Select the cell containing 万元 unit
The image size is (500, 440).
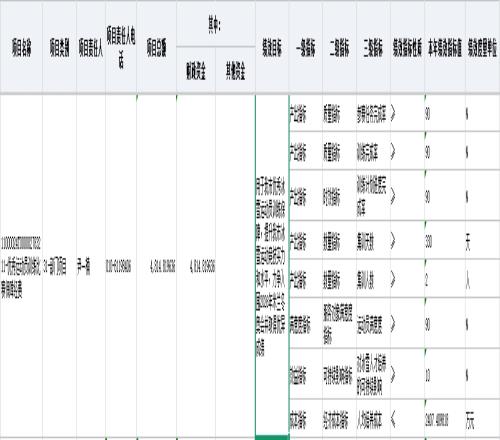pyautogui.click(x=482, y=419)
